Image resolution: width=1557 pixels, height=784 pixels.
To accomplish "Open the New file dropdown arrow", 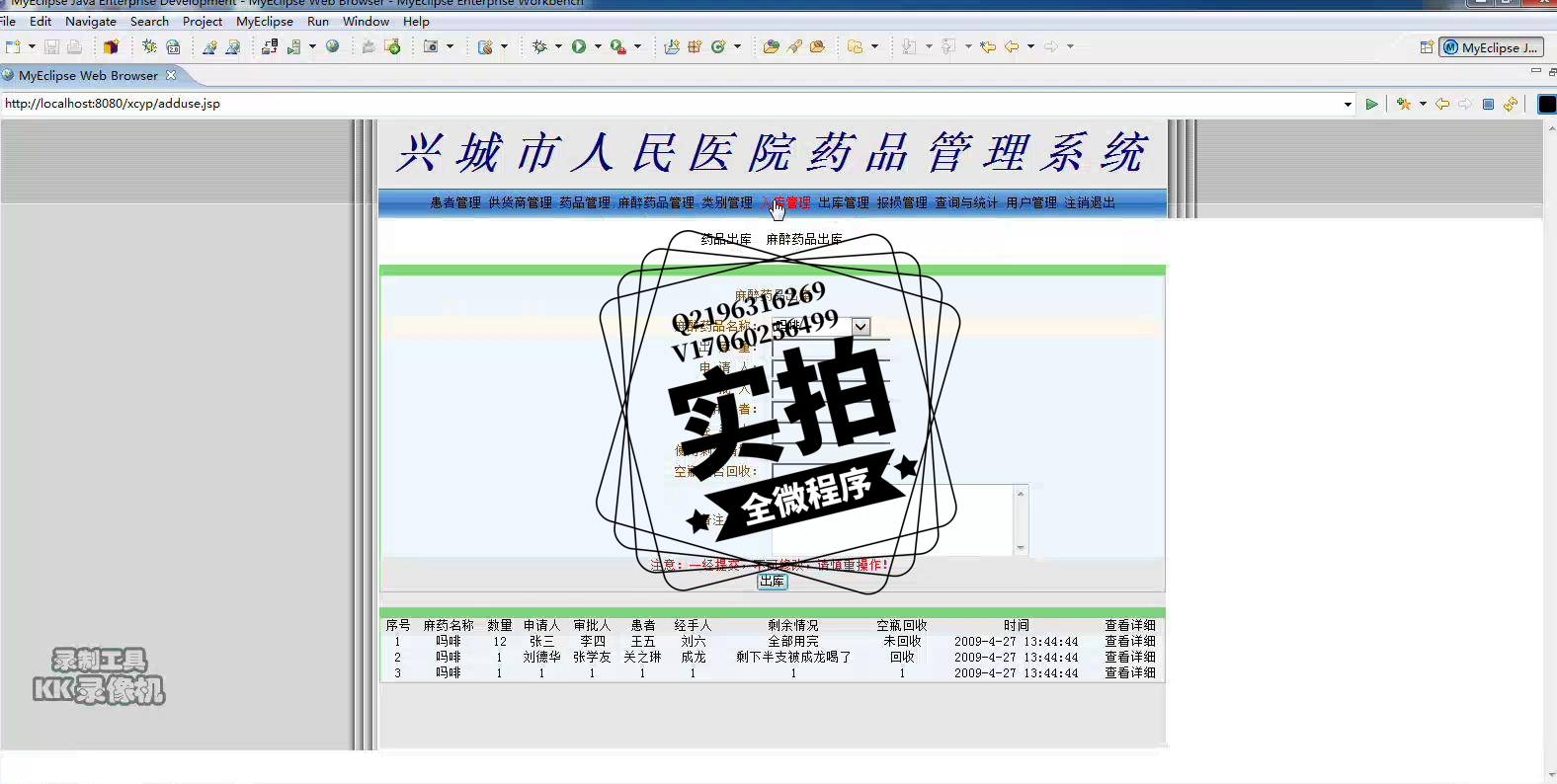I will (x=32, y=46).
